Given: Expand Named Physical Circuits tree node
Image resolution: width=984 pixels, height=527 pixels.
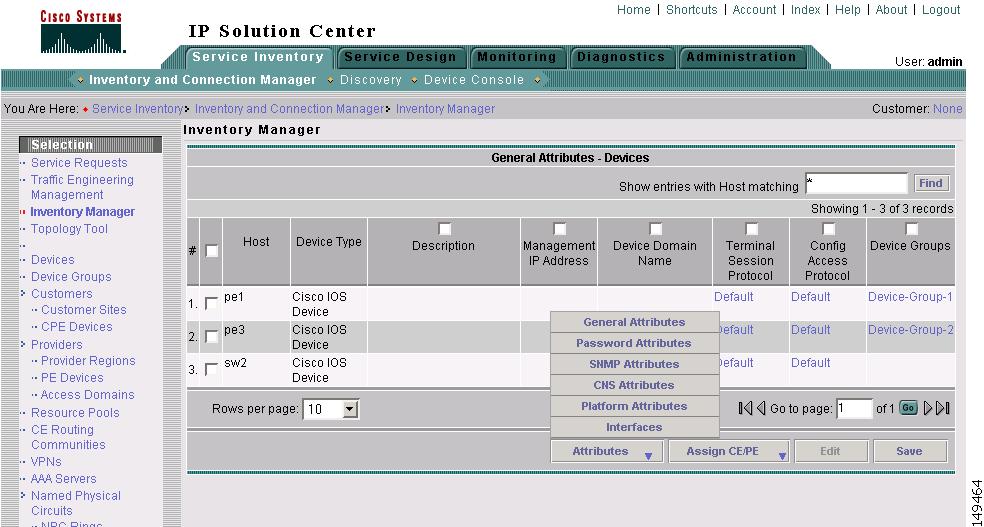Looking at the screenshot, I should click(x=23, y=496).
